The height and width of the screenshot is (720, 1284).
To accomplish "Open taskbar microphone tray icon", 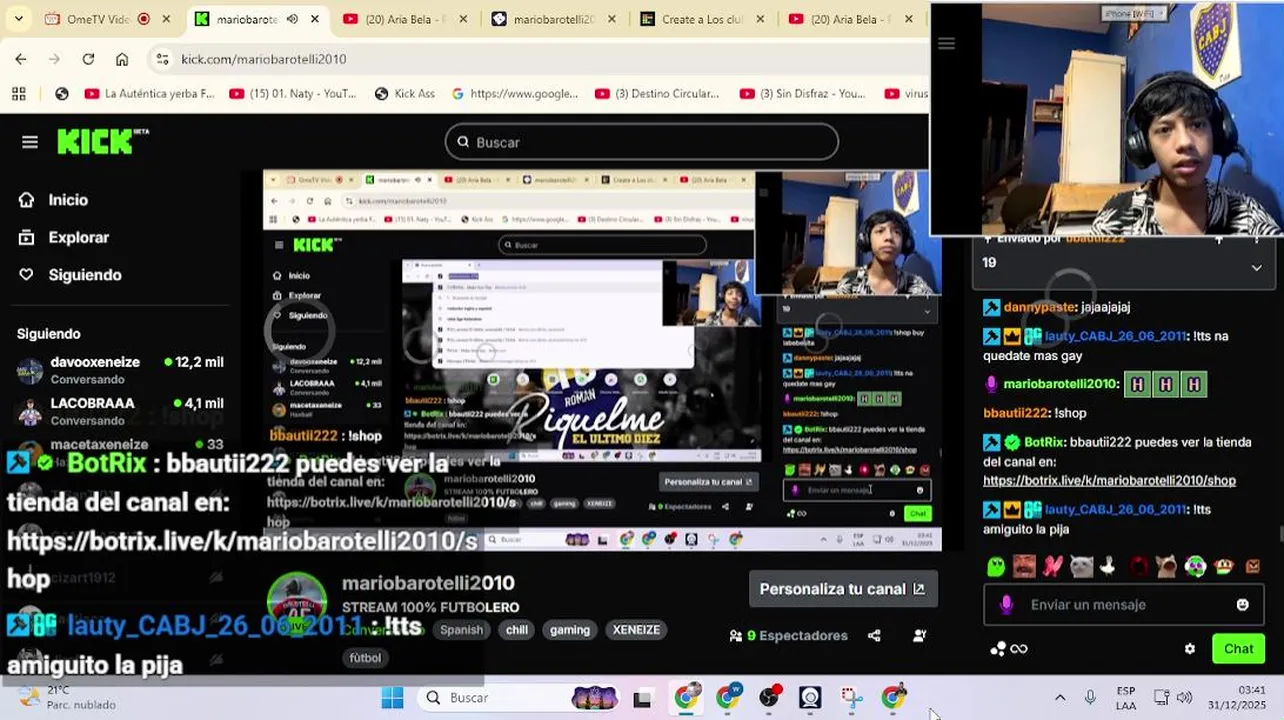I will (x=1090, y=697).
